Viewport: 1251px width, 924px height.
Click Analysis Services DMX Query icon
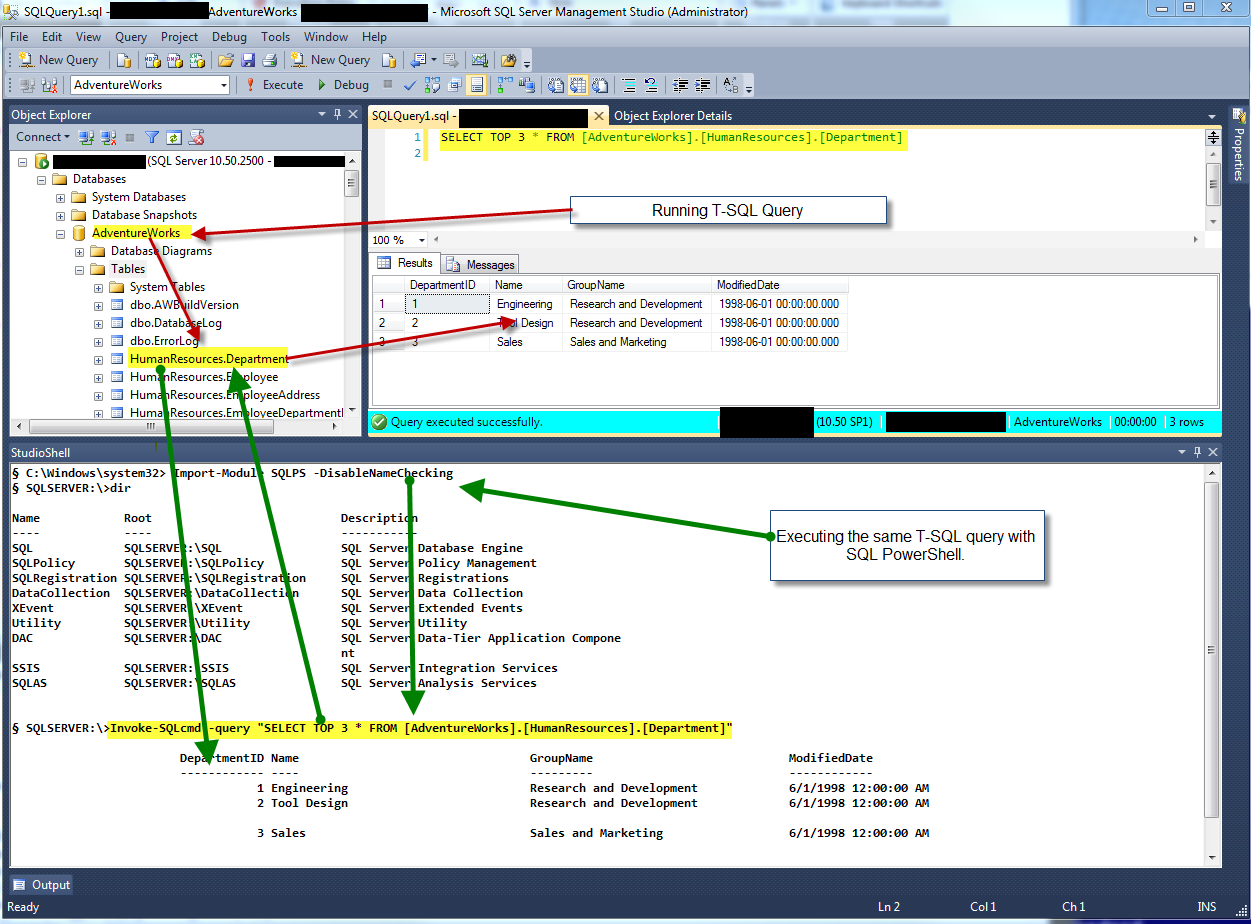(175, 60)
